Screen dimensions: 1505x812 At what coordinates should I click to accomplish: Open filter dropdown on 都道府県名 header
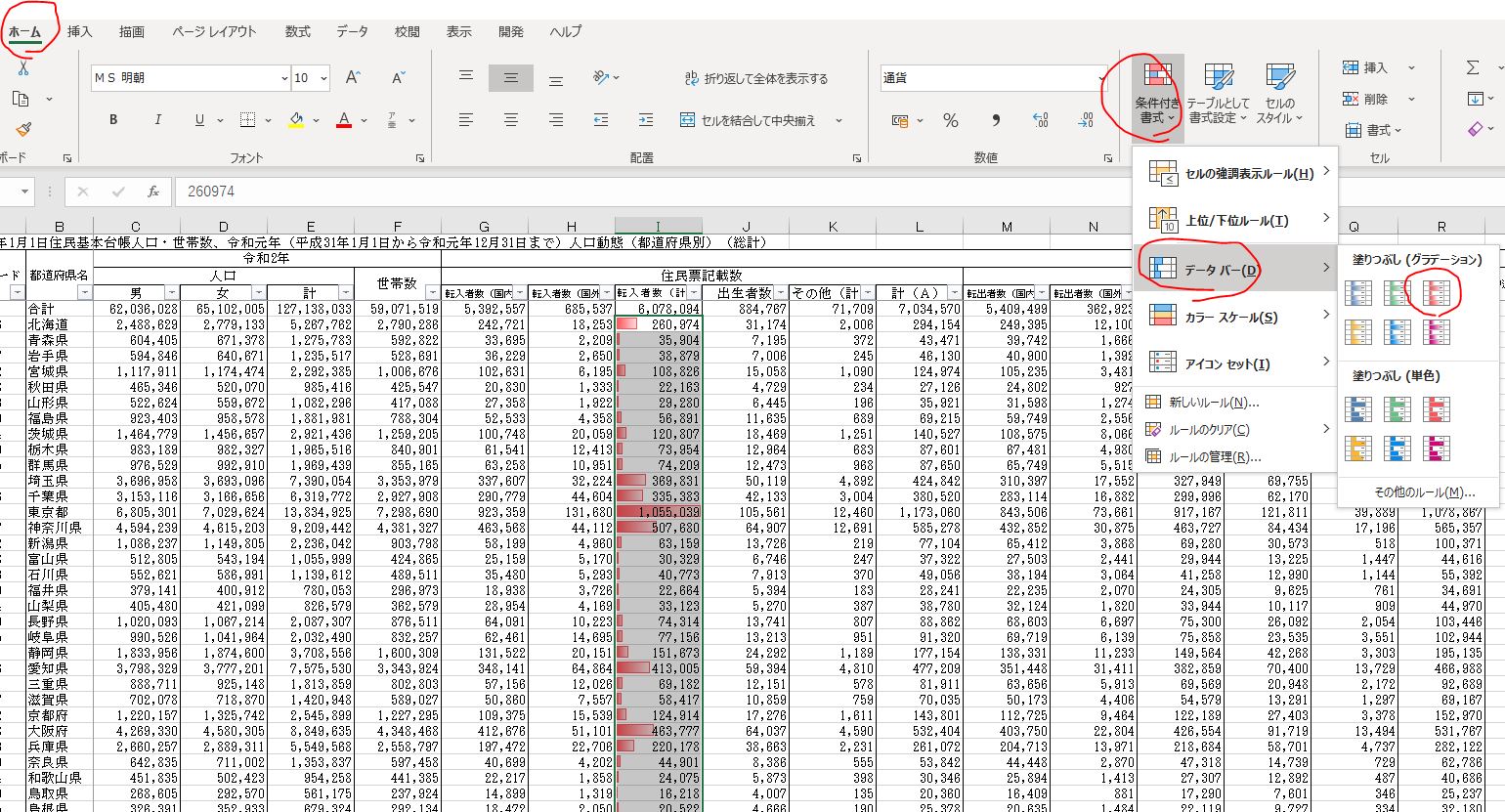point(84,293)
